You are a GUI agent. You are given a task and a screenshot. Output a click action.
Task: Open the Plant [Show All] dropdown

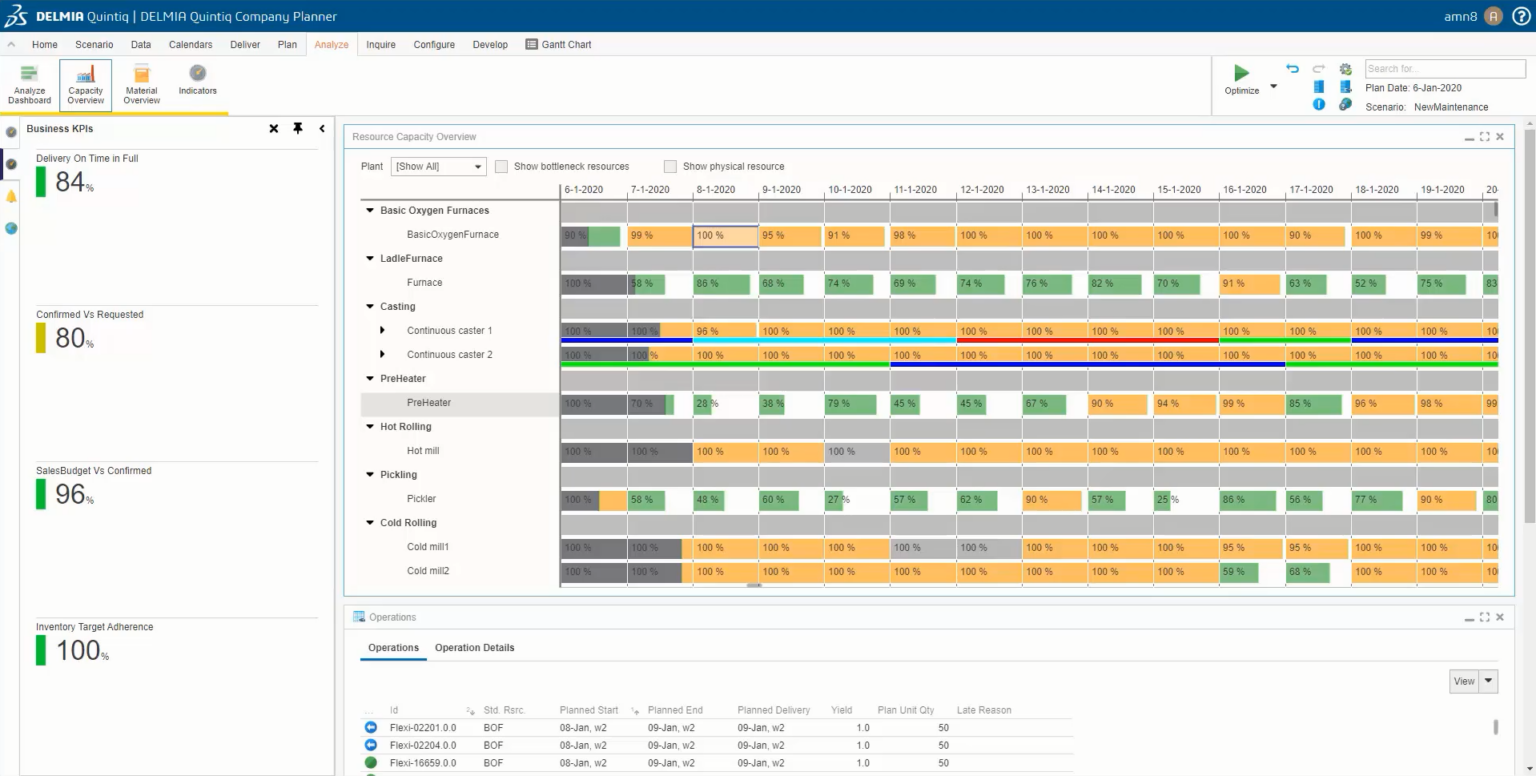[x=477, y=166]
